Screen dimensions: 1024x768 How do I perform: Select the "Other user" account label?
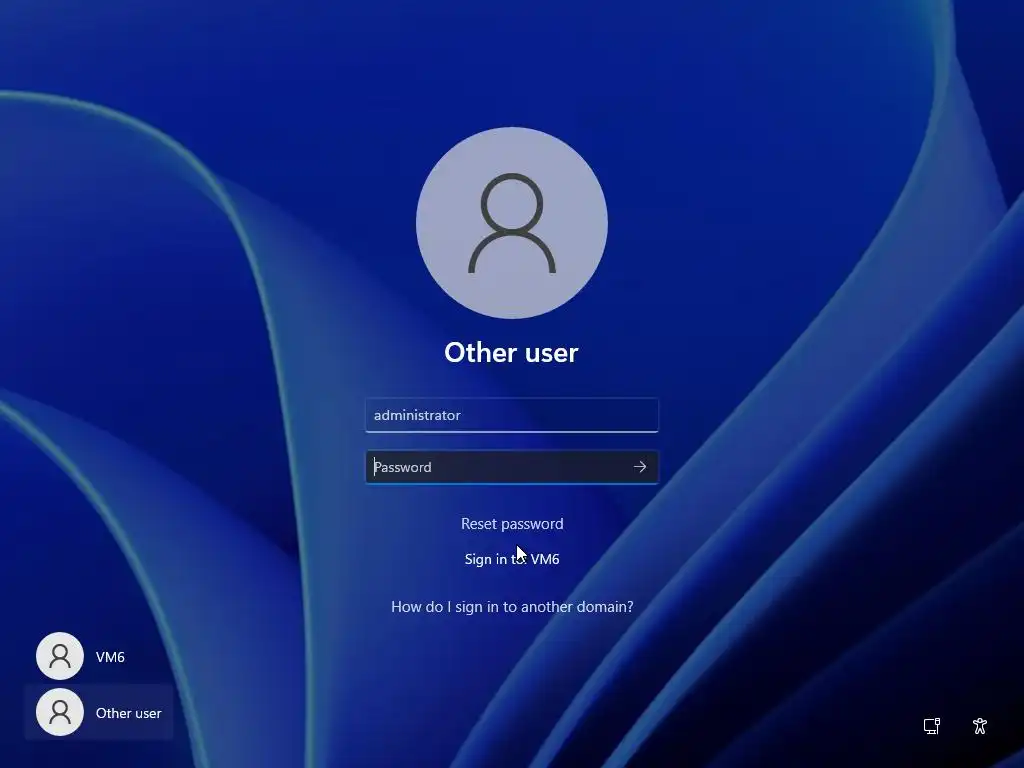click(129, 713)
